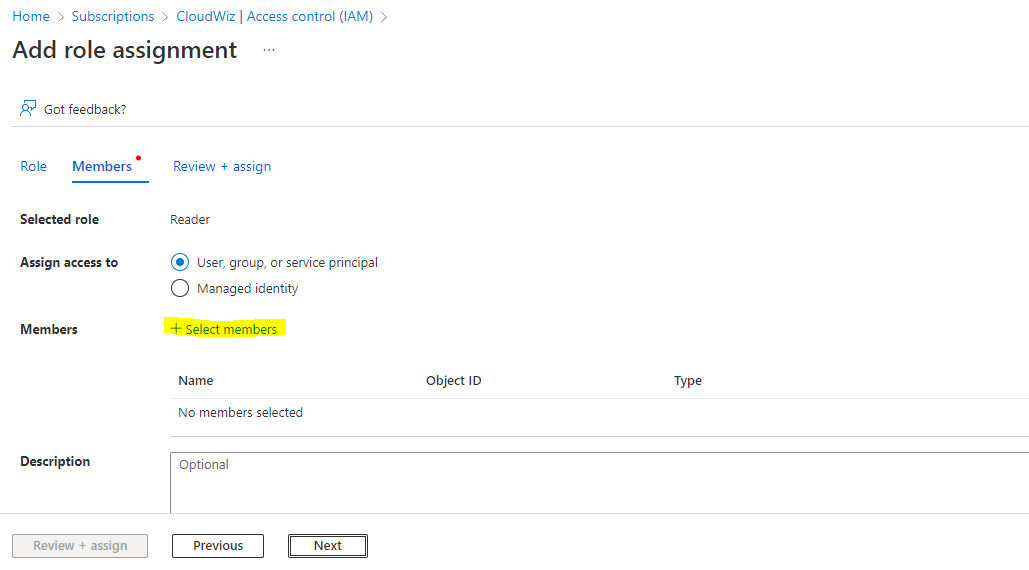Viewport: 1029px width, 570px height.
Task: Click the Select members link text
Action: click(231, 329)
